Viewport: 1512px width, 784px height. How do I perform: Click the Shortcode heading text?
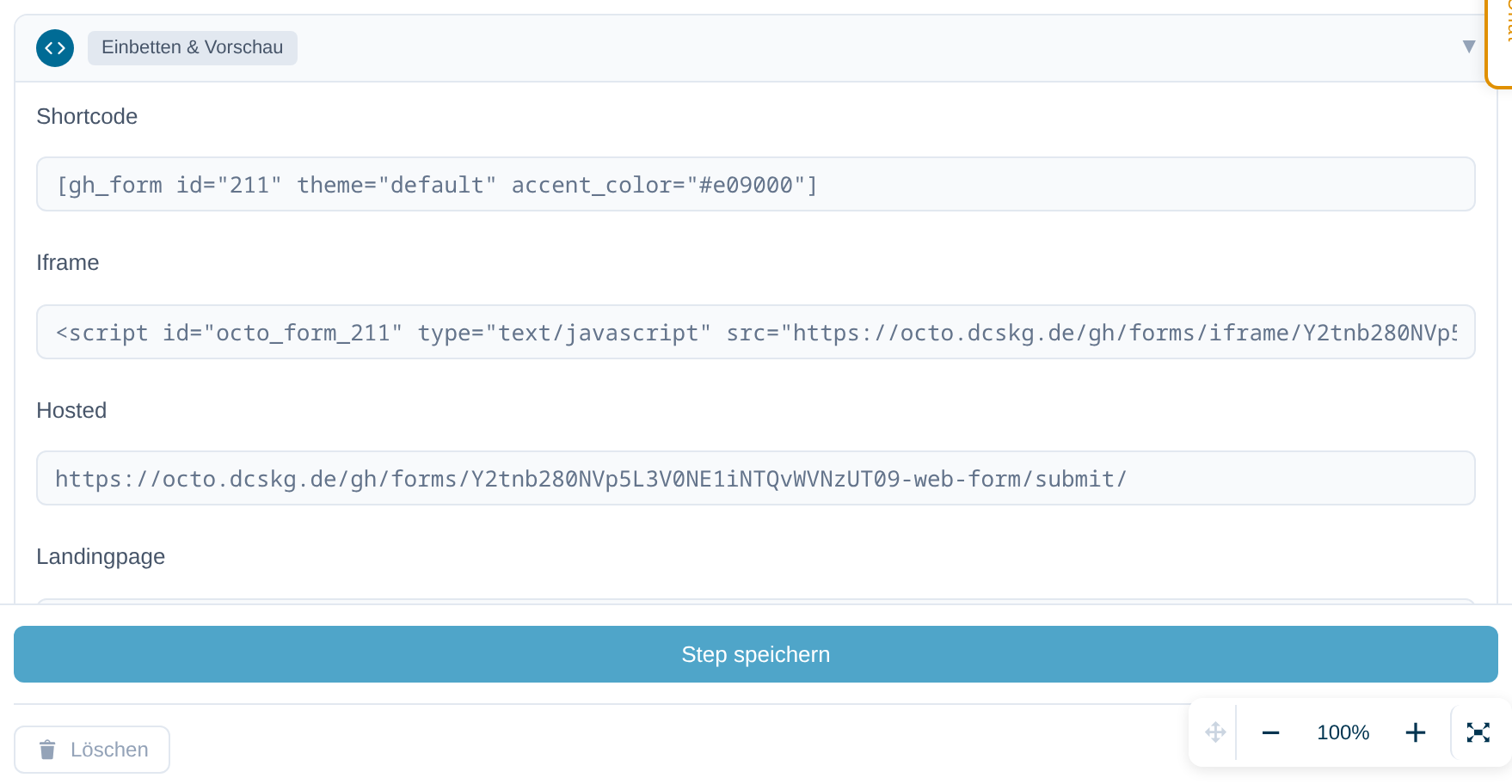click(x=87, y=116)
